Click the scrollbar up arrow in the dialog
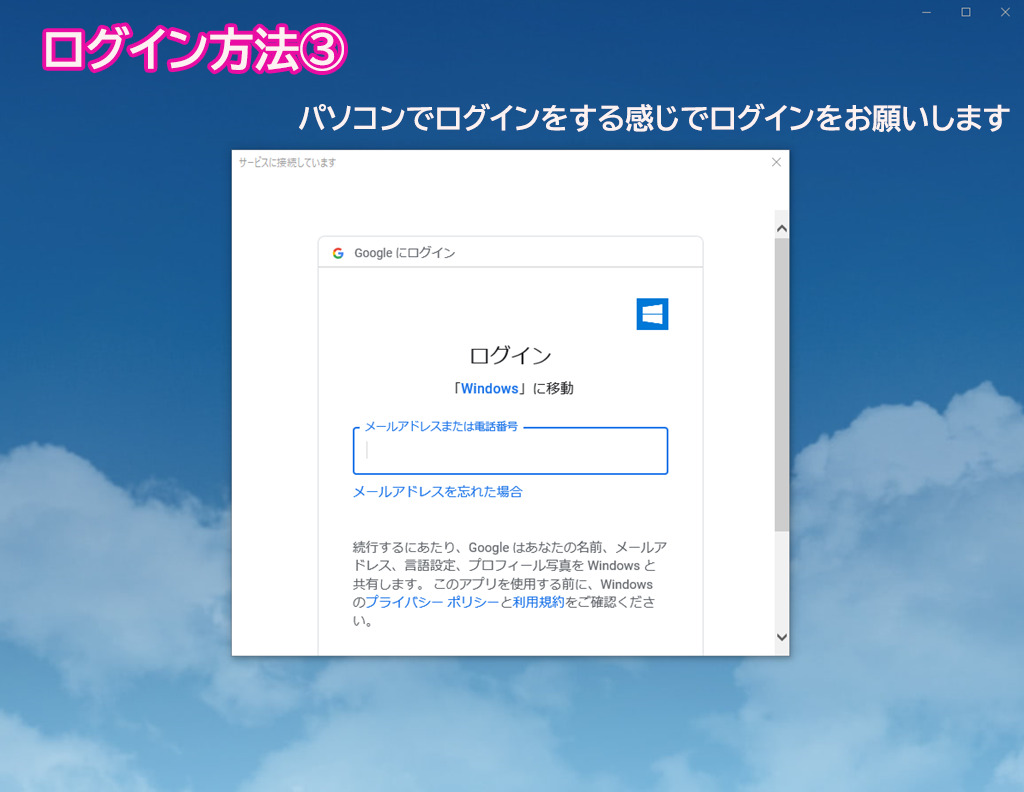Image resolution: width=1024 pixels, height=792 pixels. 782,229
